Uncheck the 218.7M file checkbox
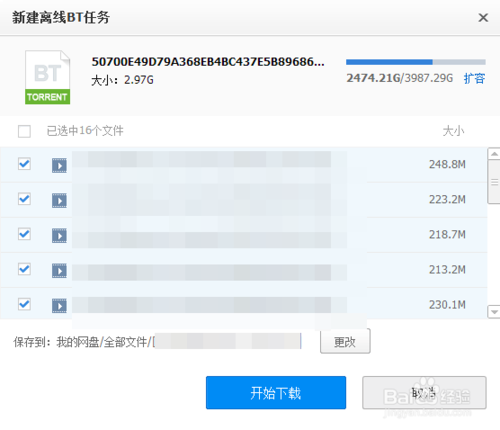The width and height of the screenshot is (500, 430). [24, 234]
